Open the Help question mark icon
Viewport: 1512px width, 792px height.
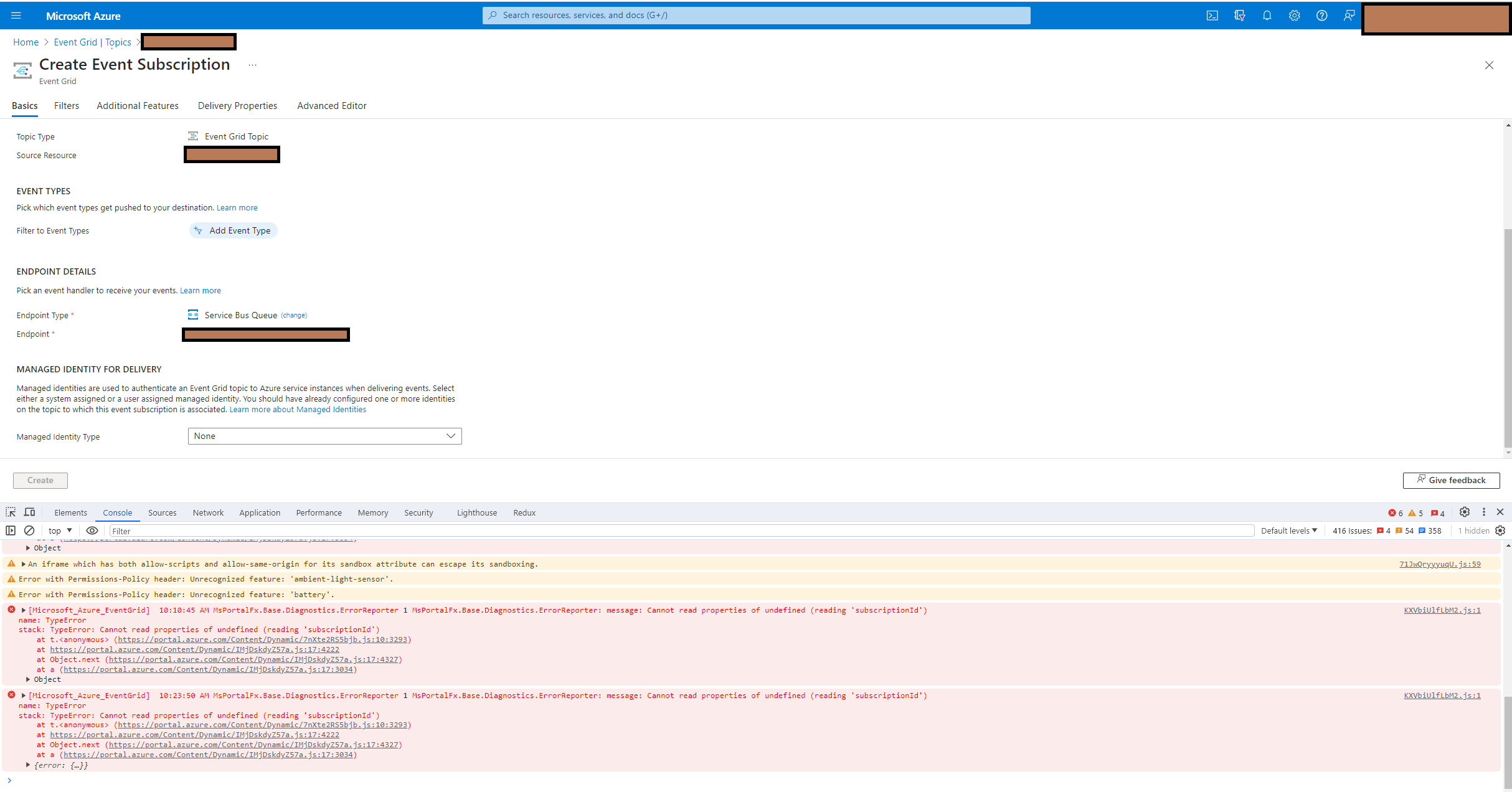click(1321, 16)
